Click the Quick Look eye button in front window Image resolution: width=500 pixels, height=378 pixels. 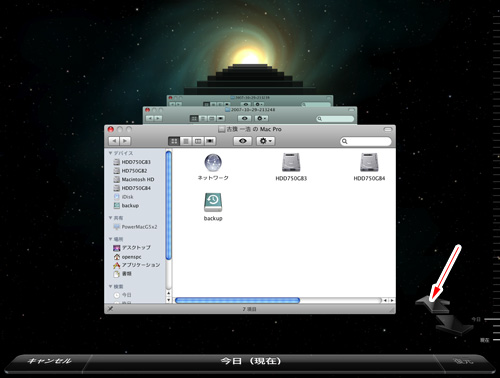(x=243, y=141)
